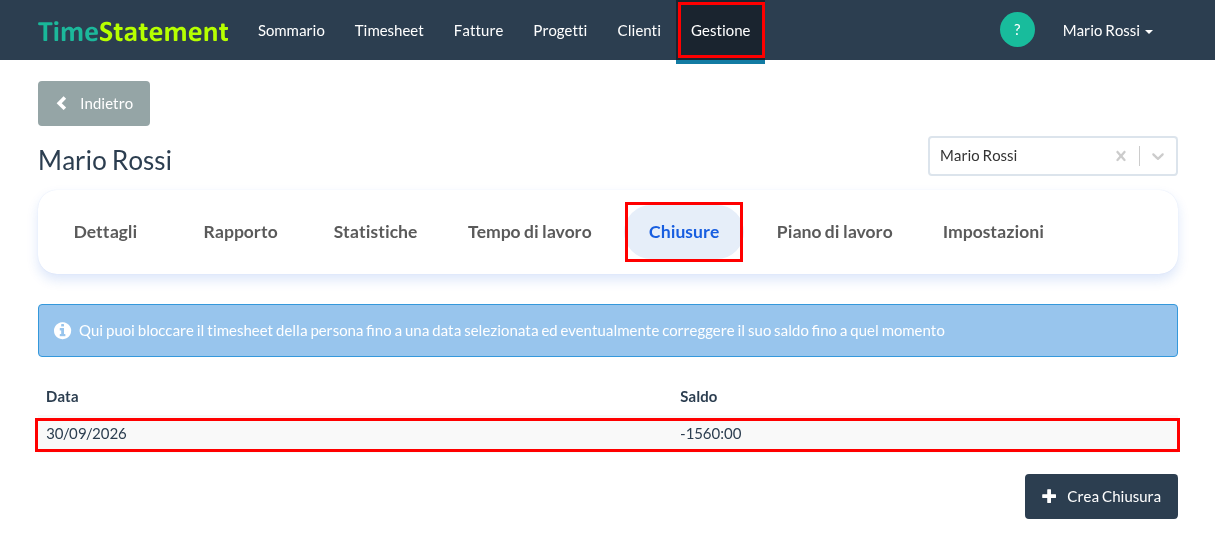Open the Sommario menu item
1215x543 pixels.
pos(291,31)
